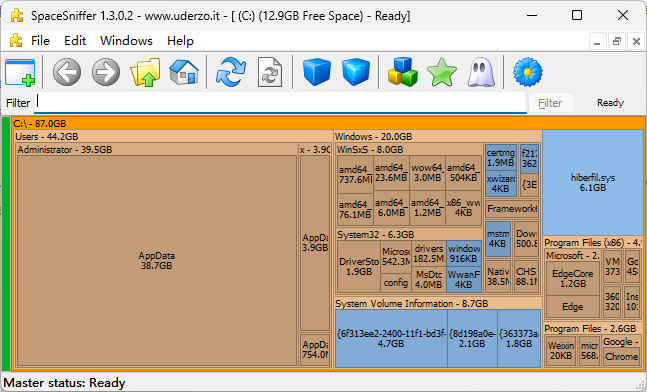Select the WwanF 4KB file block
Screen dimensions: 647x392
[x=464, y=279]
